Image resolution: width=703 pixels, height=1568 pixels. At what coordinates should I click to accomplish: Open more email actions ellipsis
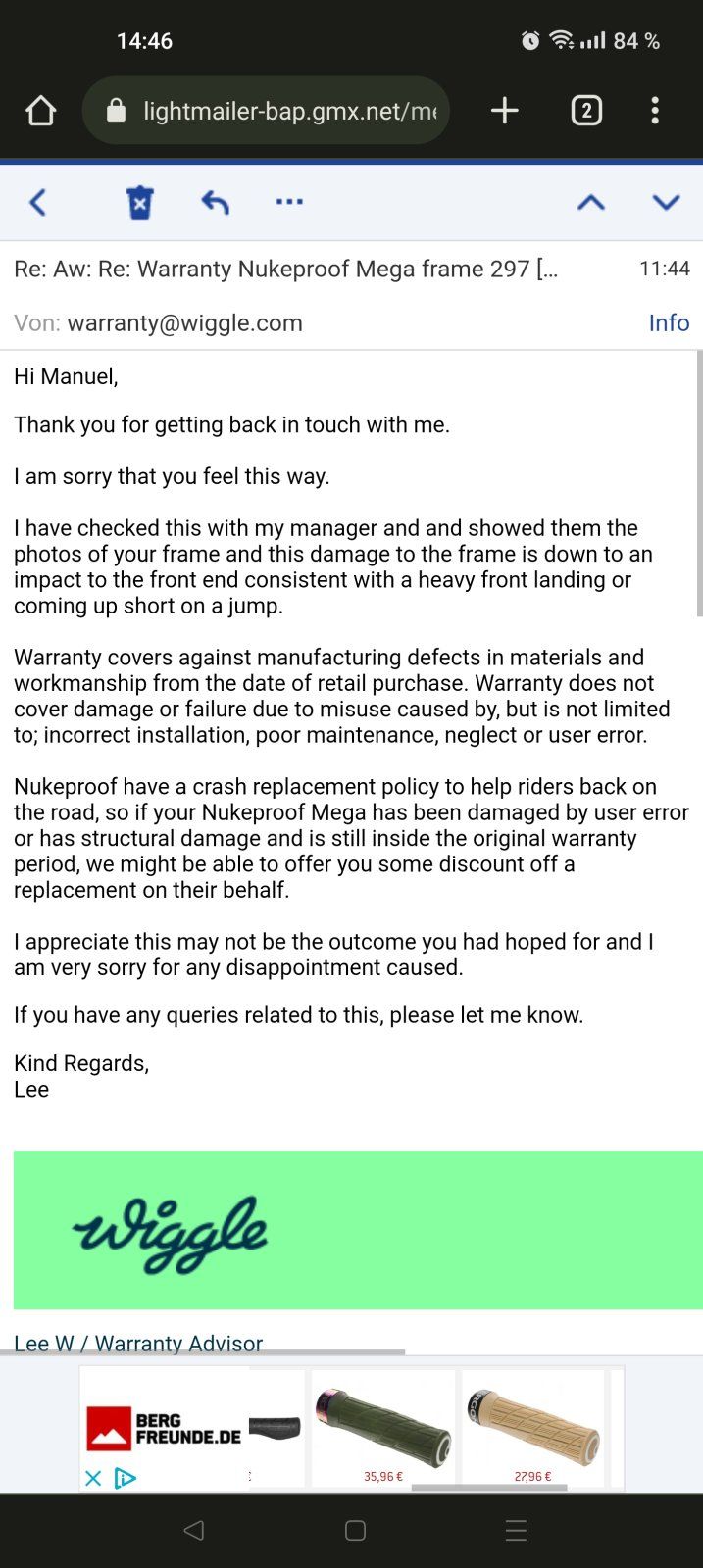[x=289, y=202]
